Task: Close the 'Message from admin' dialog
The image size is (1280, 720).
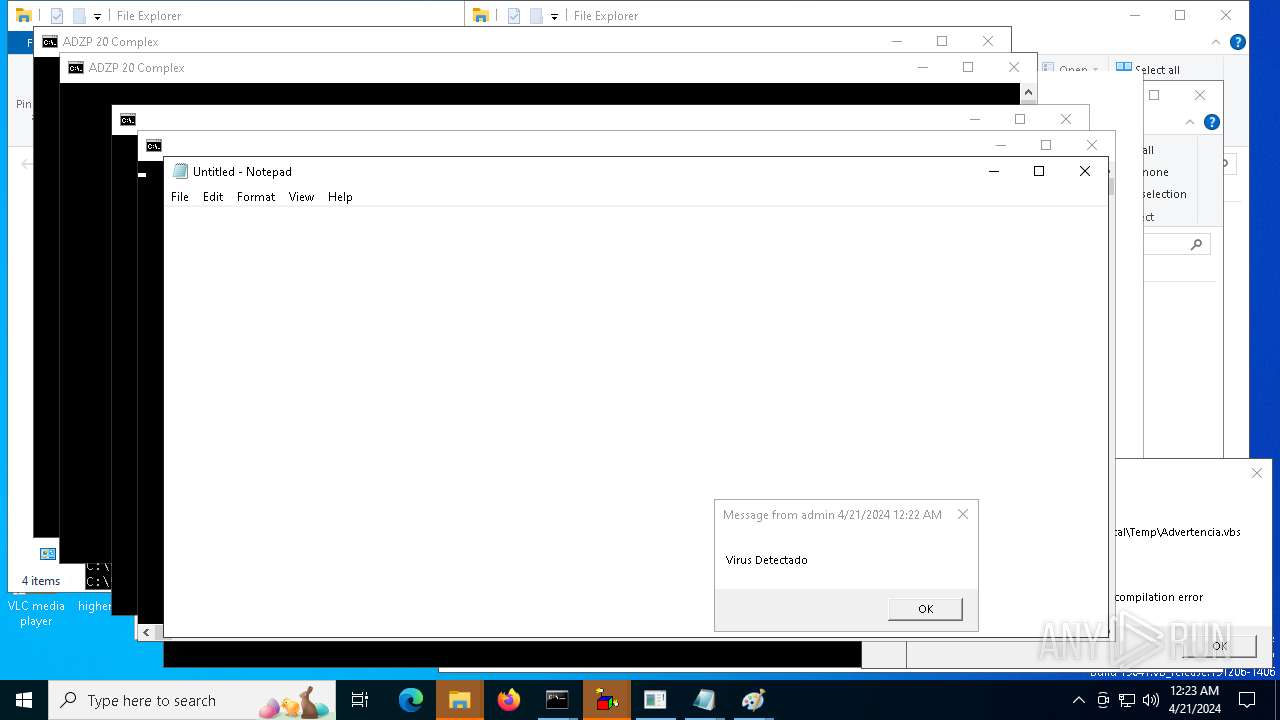Action: (x=963, y=515)
